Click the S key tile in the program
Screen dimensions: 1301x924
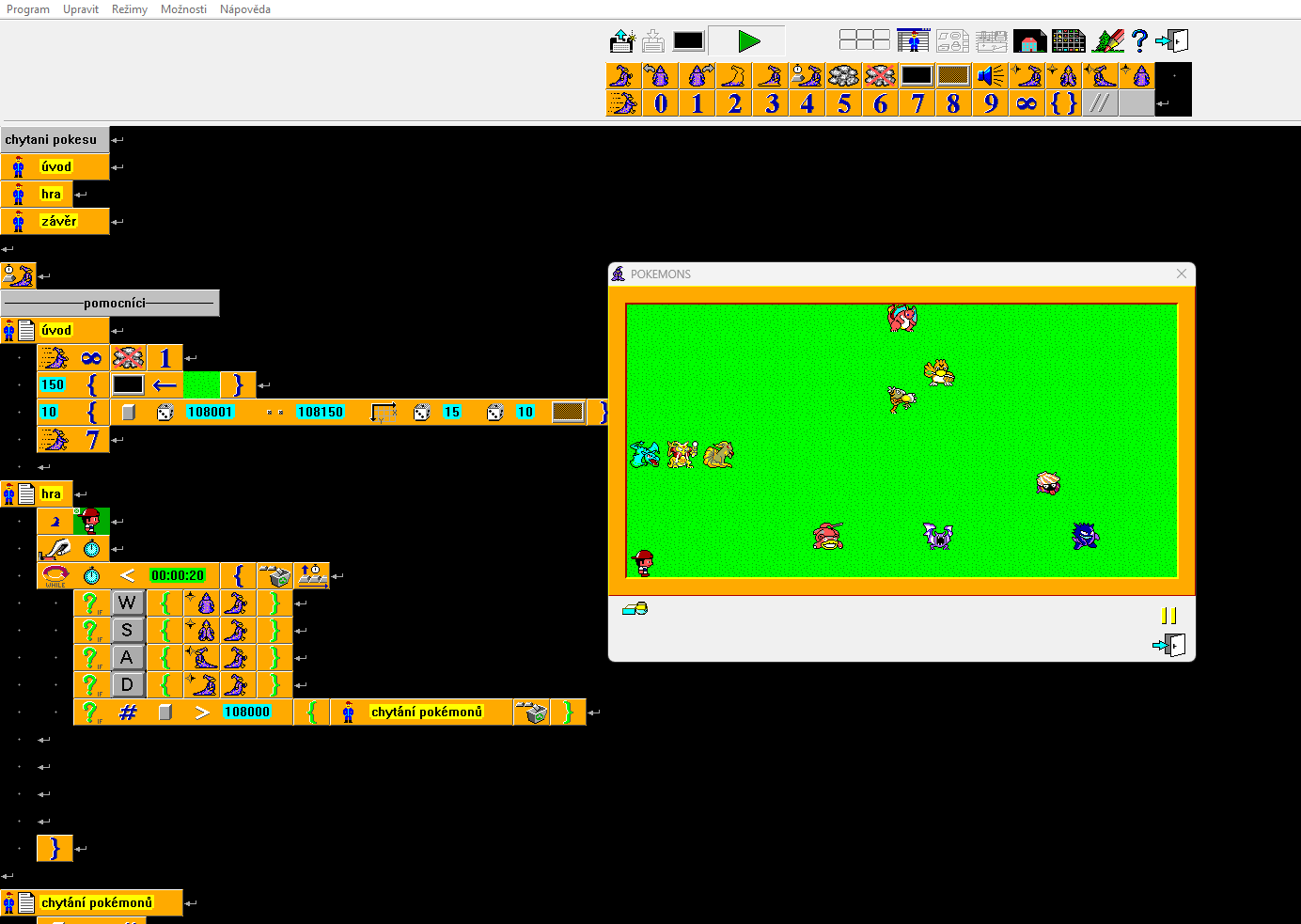pyautogui.click(x=127, y=631)
